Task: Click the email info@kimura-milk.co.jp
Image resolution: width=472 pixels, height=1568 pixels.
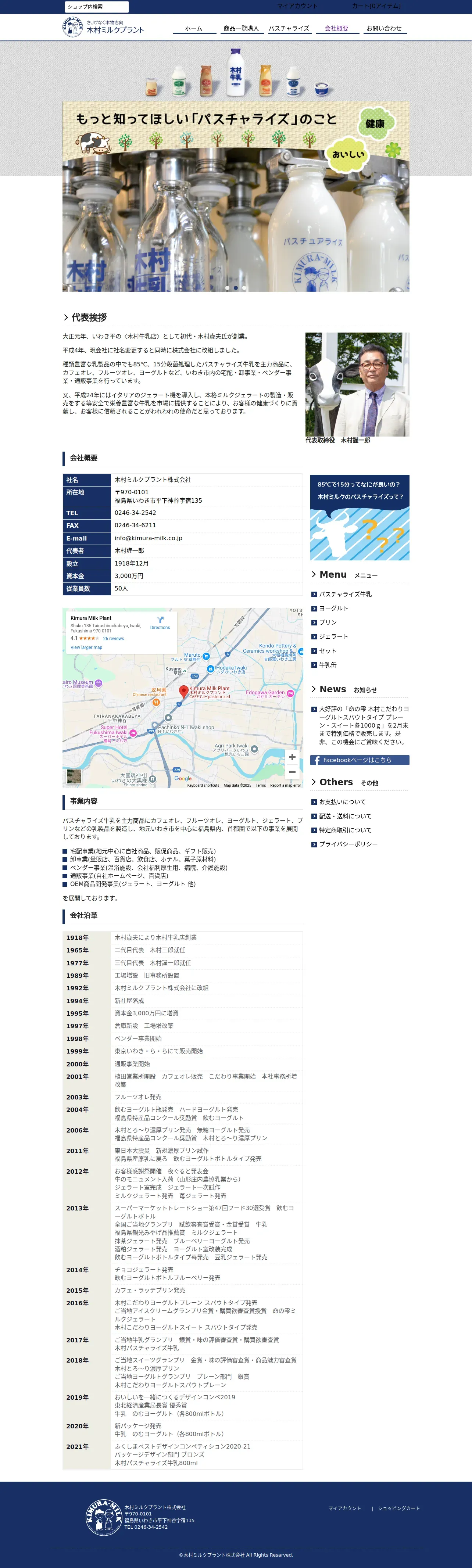Action: click(x=149, y=538)
